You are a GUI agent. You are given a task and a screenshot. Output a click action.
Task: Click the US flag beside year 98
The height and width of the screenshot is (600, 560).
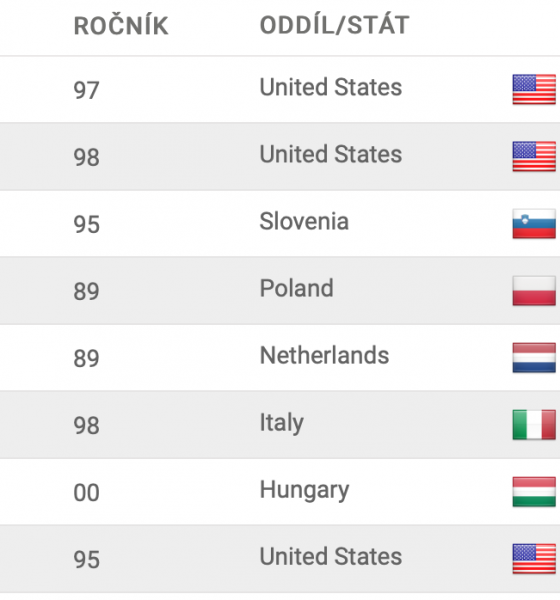[x=534, y=156]
